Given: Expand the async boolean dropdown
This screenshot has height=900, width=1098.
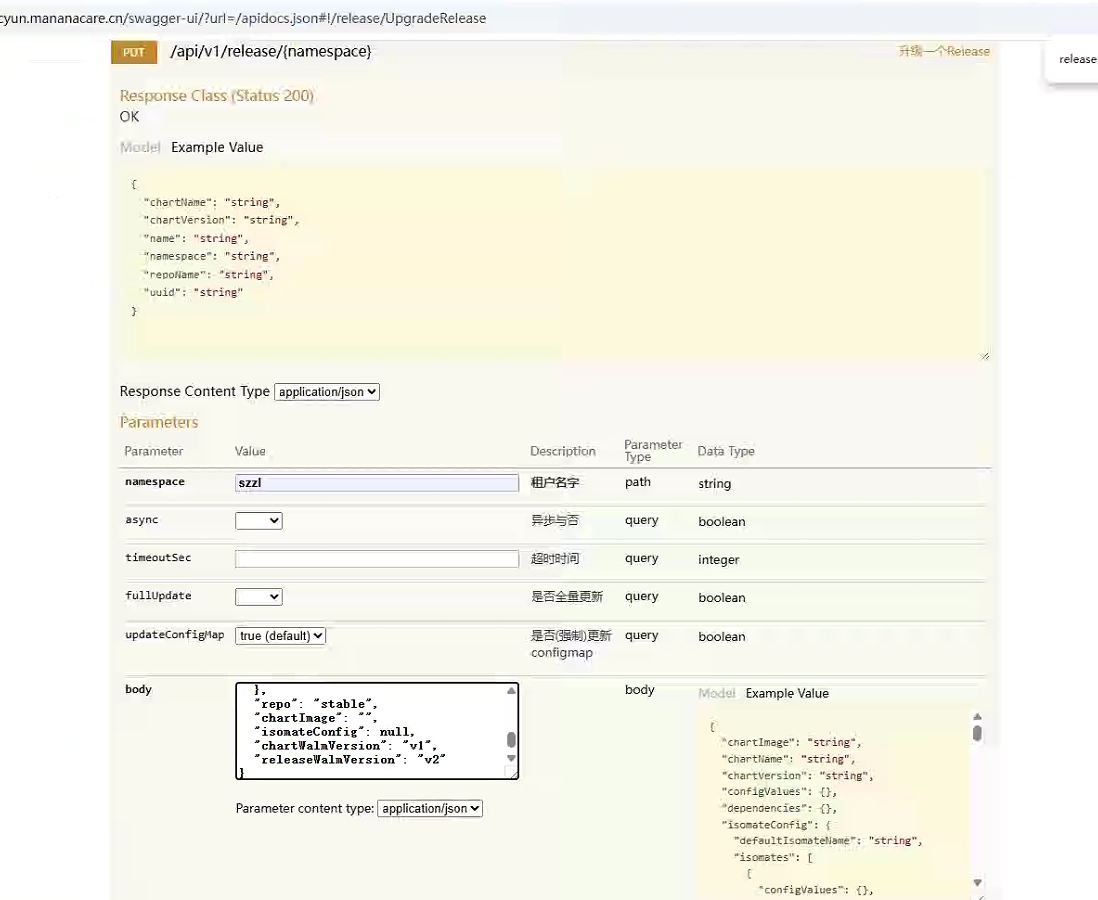Looking at the screenshot, I should 259,521.
